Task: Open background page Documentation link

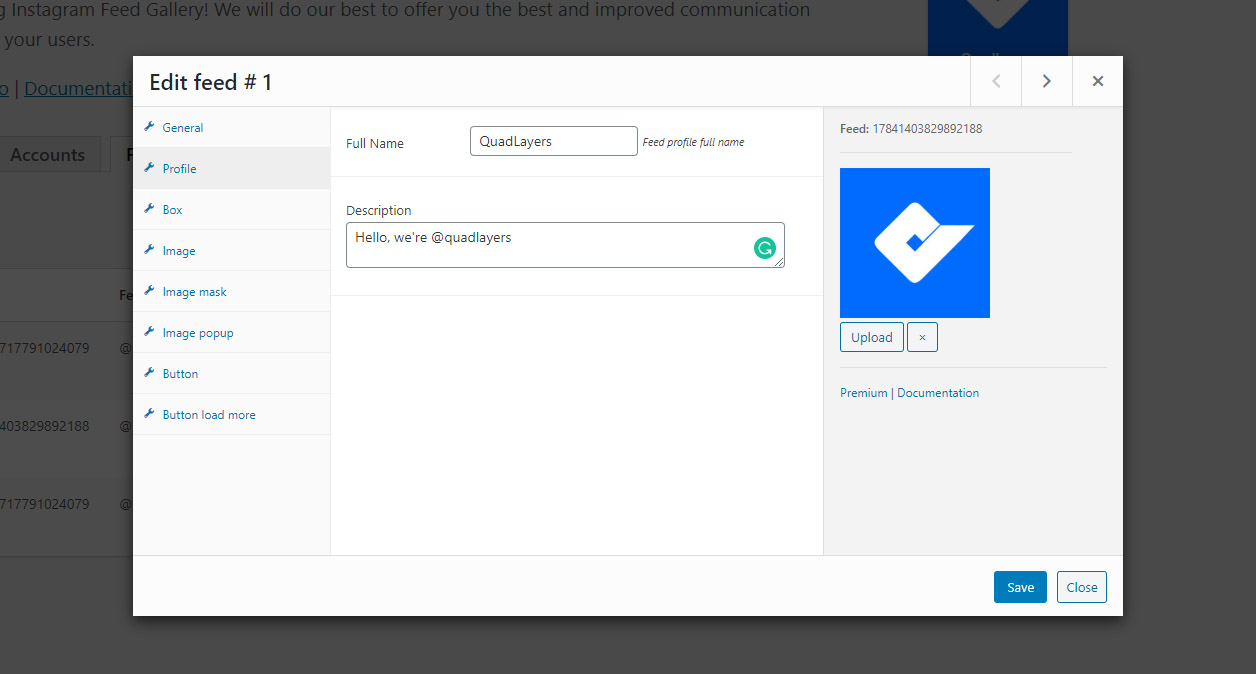Action: coord(78,88)
